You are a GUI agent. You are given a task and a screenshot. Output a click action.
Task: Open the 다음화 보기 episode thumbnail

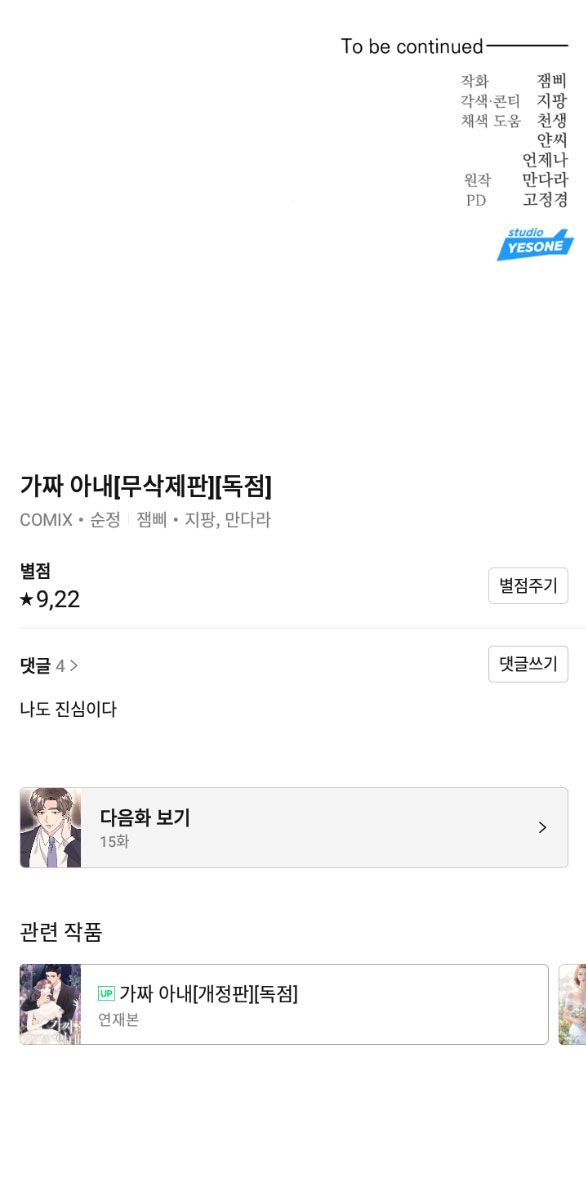50,828
